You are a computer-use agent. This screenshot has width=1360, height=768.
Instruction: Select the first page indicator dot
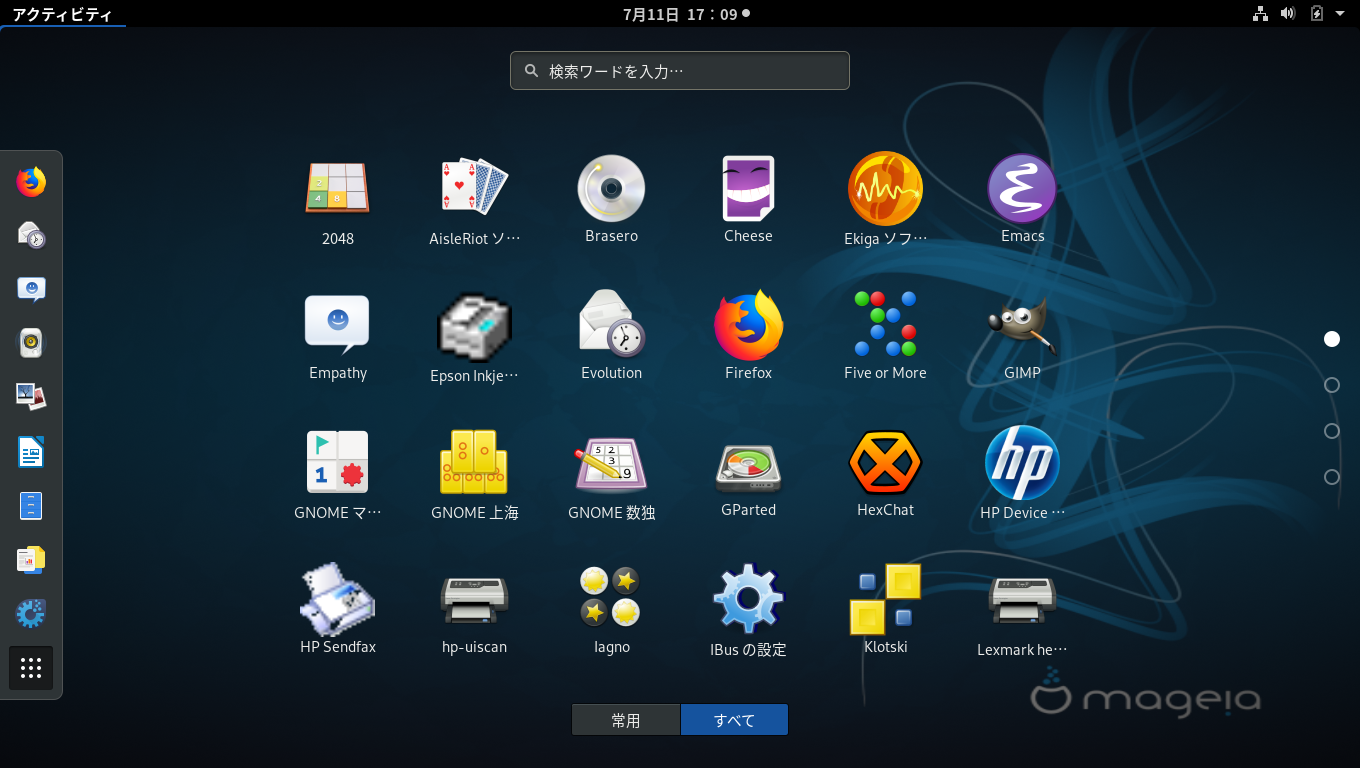coord(1332,339)
